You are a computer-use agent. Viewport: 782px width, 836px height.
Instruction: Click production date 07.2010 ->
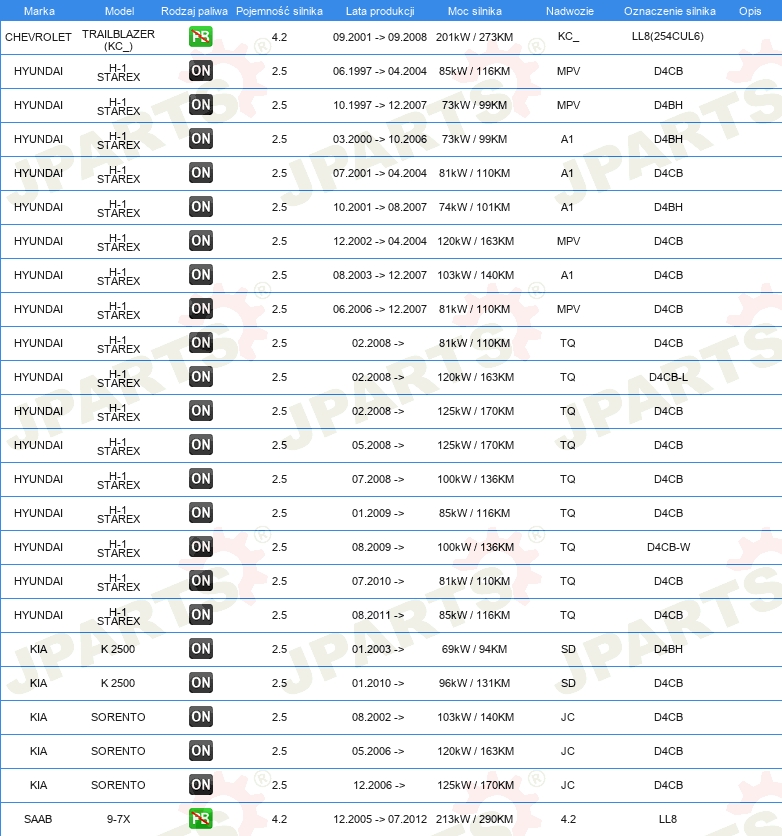click(378, 581)
